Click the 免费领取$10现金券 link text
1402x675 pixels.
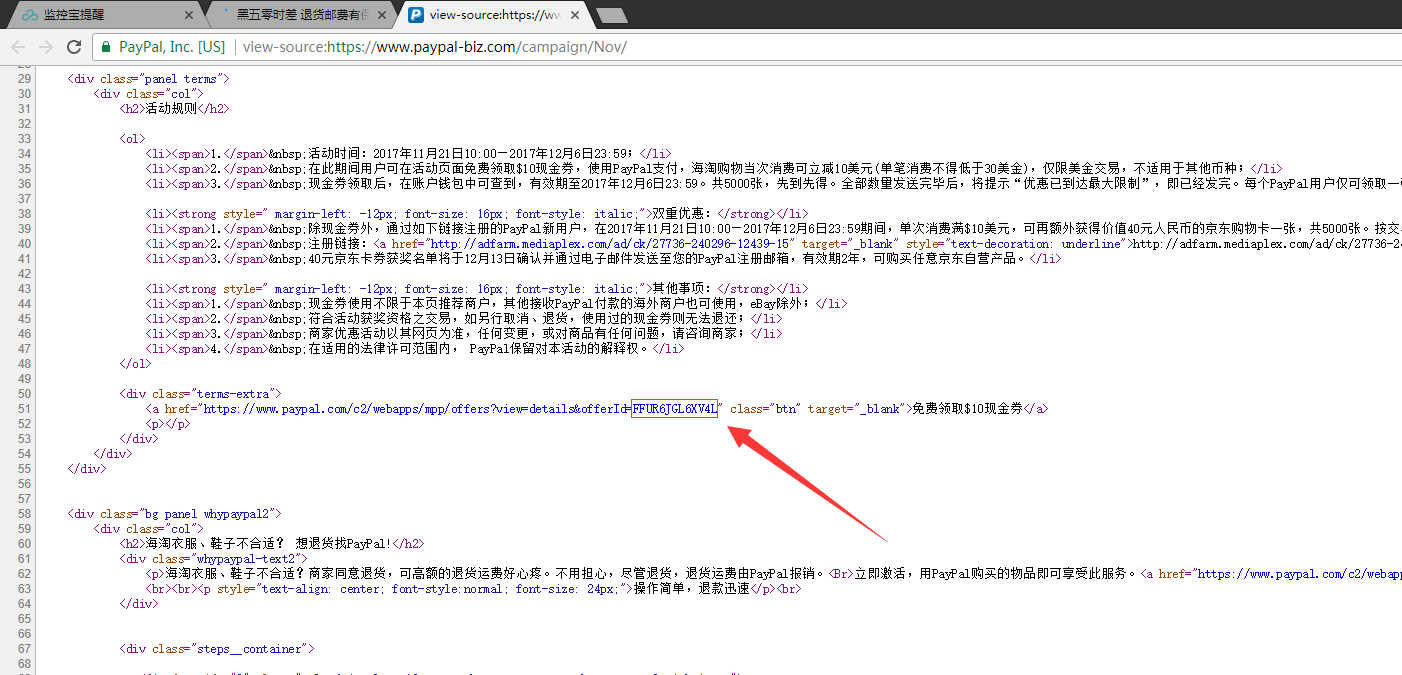(x=966, y=408)
